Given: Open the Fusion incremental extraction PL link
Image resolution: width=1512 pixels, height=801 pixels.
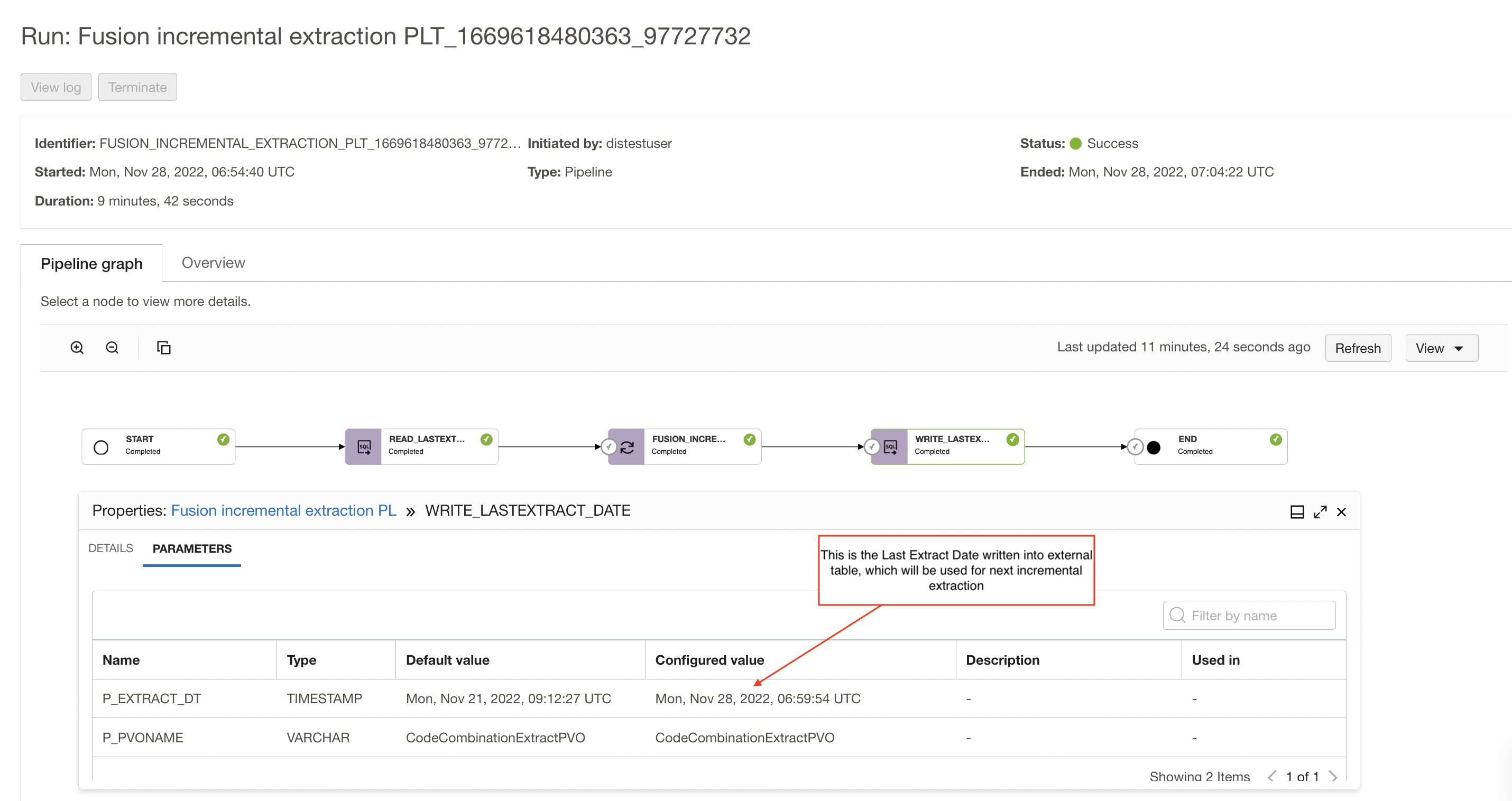Looking at the screenshot, I should click(283, 510).
